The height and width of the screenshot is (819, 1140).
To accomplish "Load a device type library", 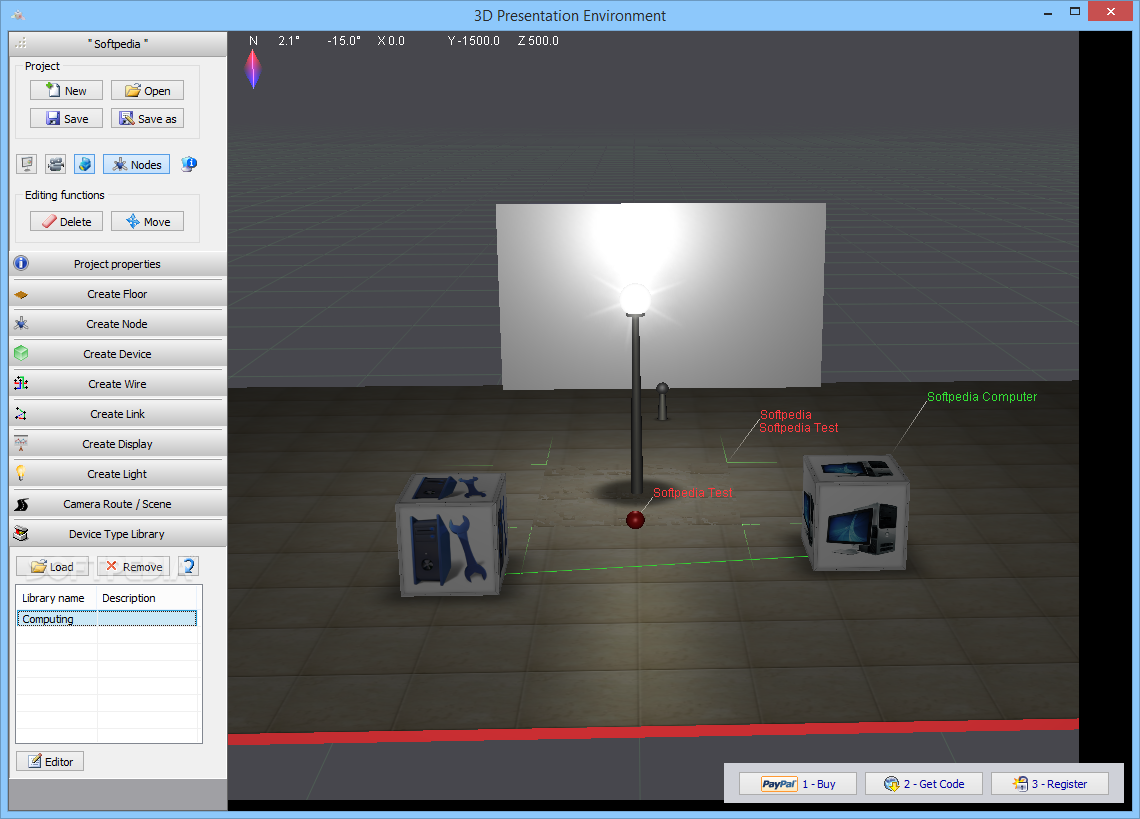I will (x=52, y=566).
